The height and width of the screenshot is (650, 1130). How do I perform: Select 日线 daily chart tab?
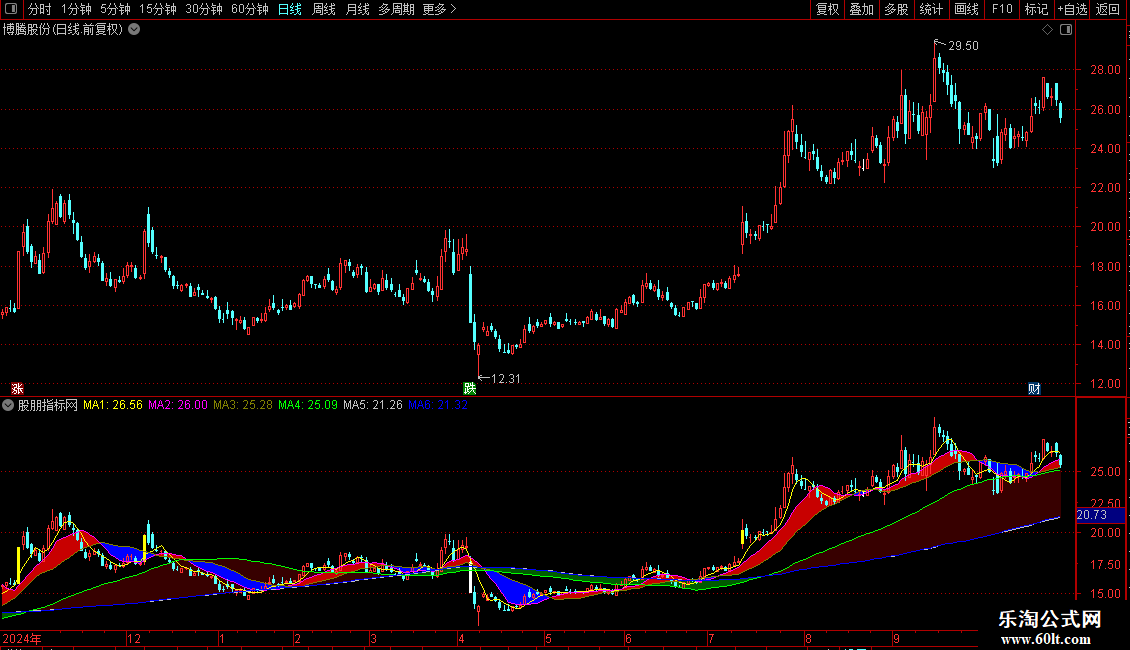[x=290, y=9]
